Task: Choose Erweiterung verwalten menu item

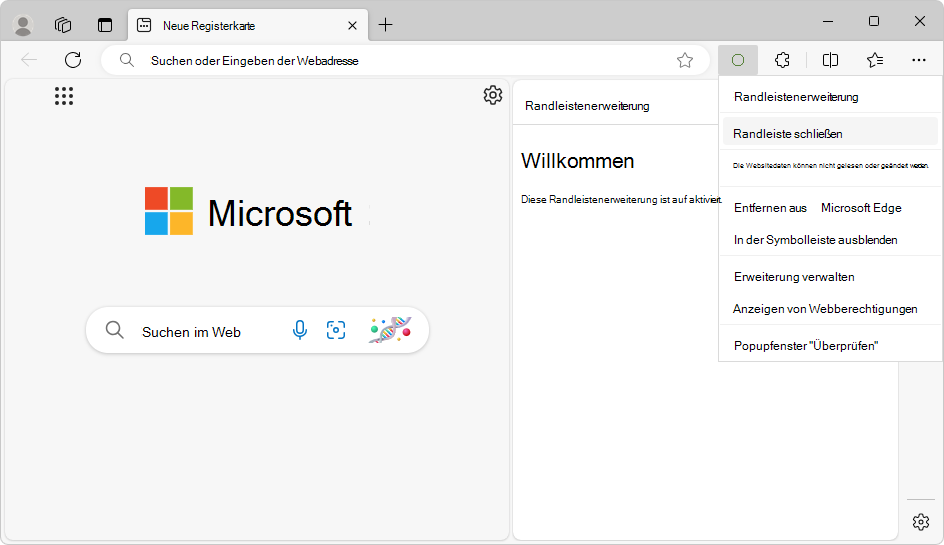Action: [x=830, y=277]
